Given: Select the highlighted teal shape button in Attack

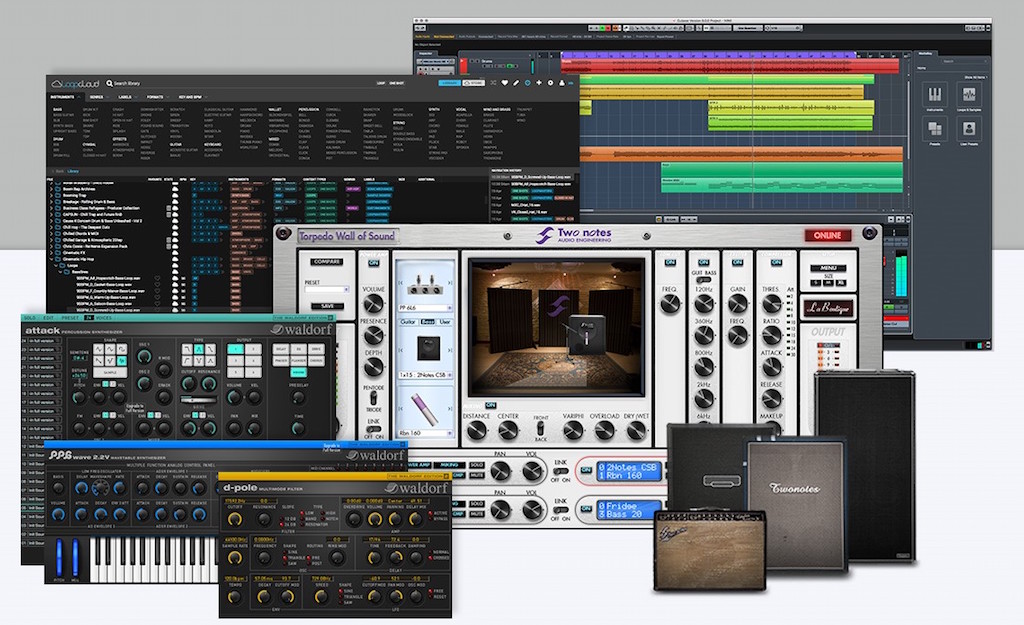Looking at the screenshot, I should (121, 360).
